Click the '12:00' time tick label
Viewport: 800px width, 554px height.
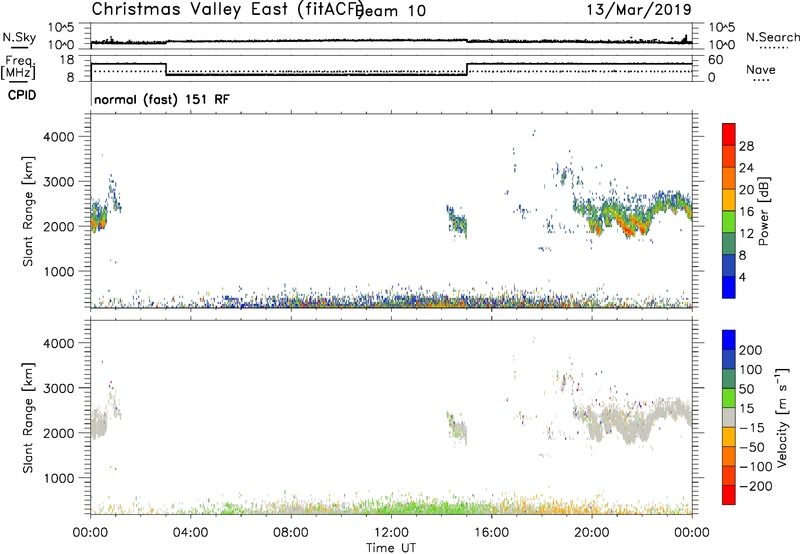[391, 533]
